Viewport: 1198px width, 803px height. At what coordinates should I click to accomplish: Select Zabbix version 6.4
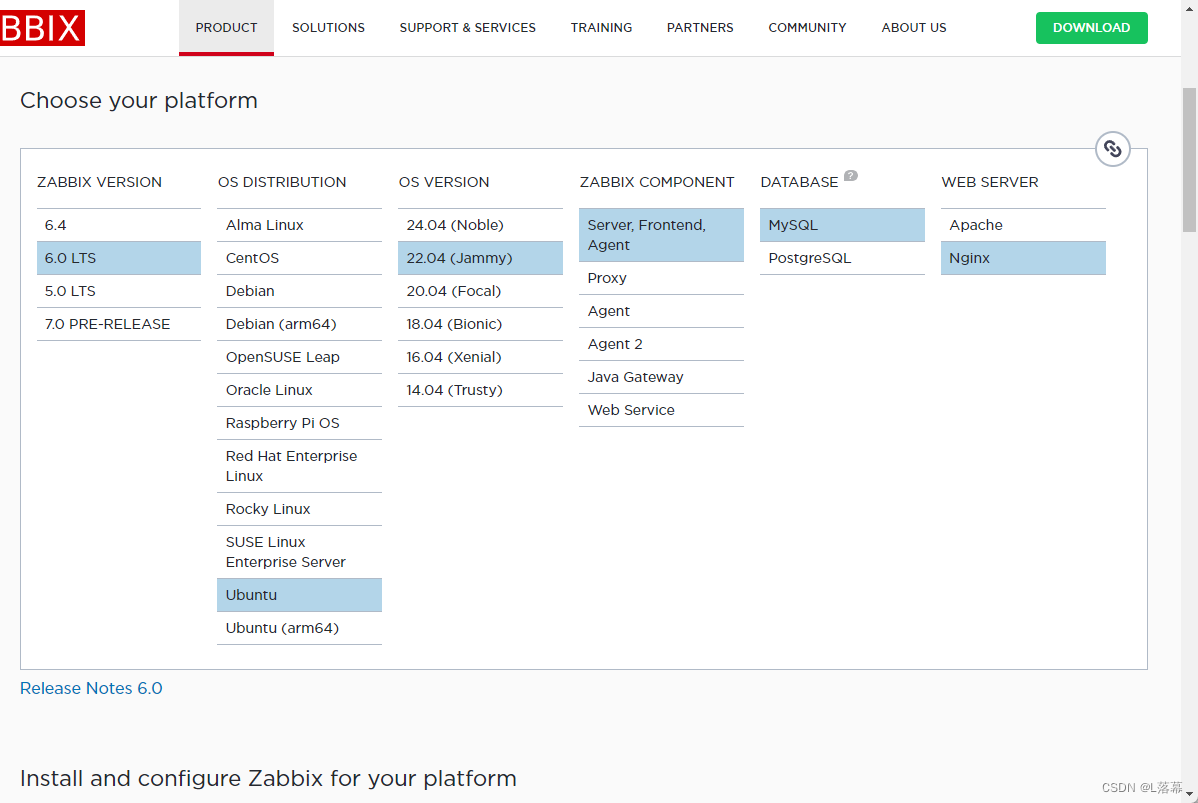118,225
